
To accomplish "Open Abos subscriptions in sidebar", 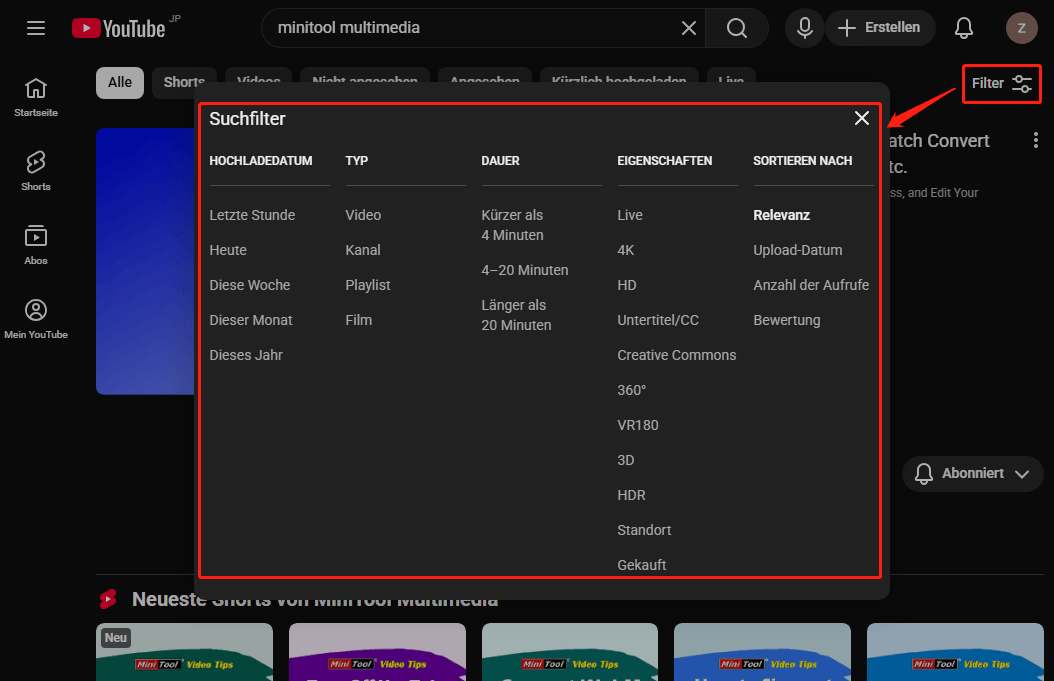I will 36,244.
